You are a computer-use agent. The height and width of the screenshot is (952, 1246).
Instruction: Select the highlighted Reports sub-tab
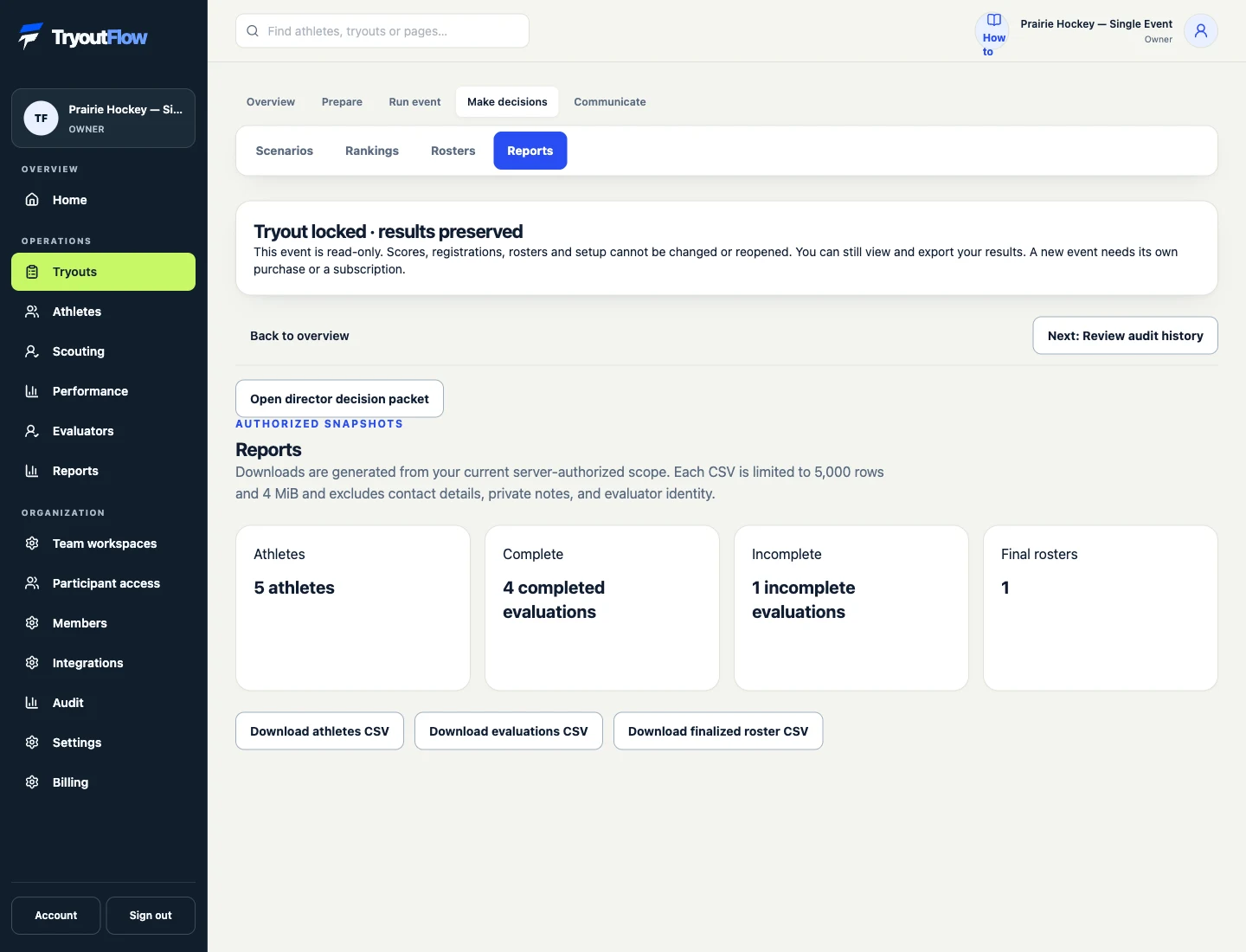click(530, 151)
